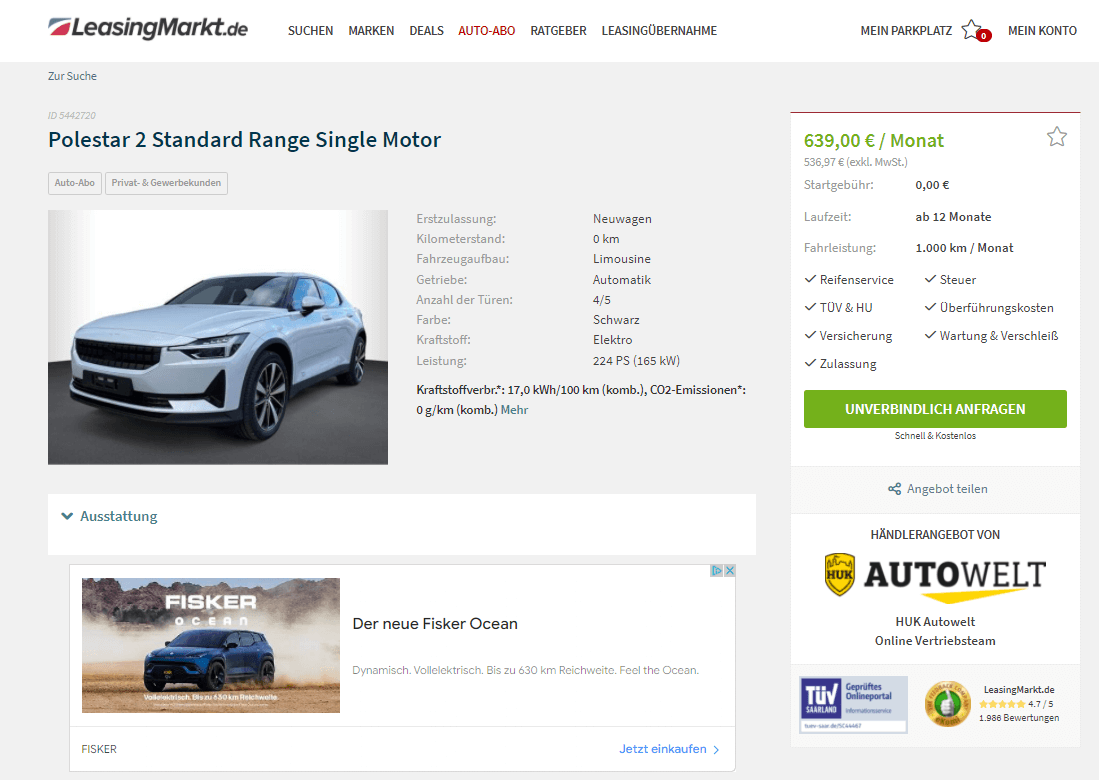Click the Privat- & Gewerbekunden tag
Image resolution: width=1099 pixels, height=780 pixels.
[x=166, y=183]
